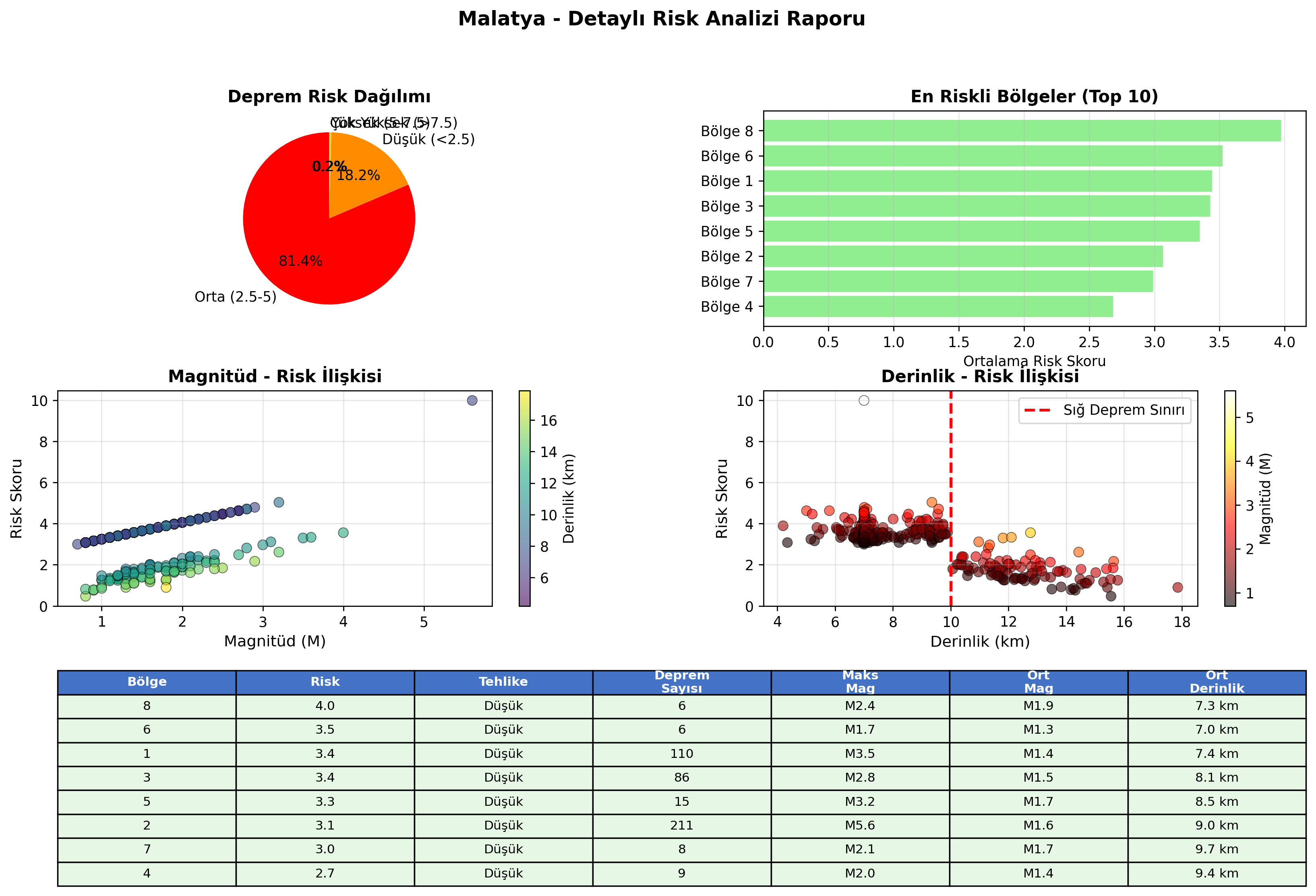Screen dimensions: 1316x896
Task: Select the '9.0 km' average depth cell
Action: 1217,825
